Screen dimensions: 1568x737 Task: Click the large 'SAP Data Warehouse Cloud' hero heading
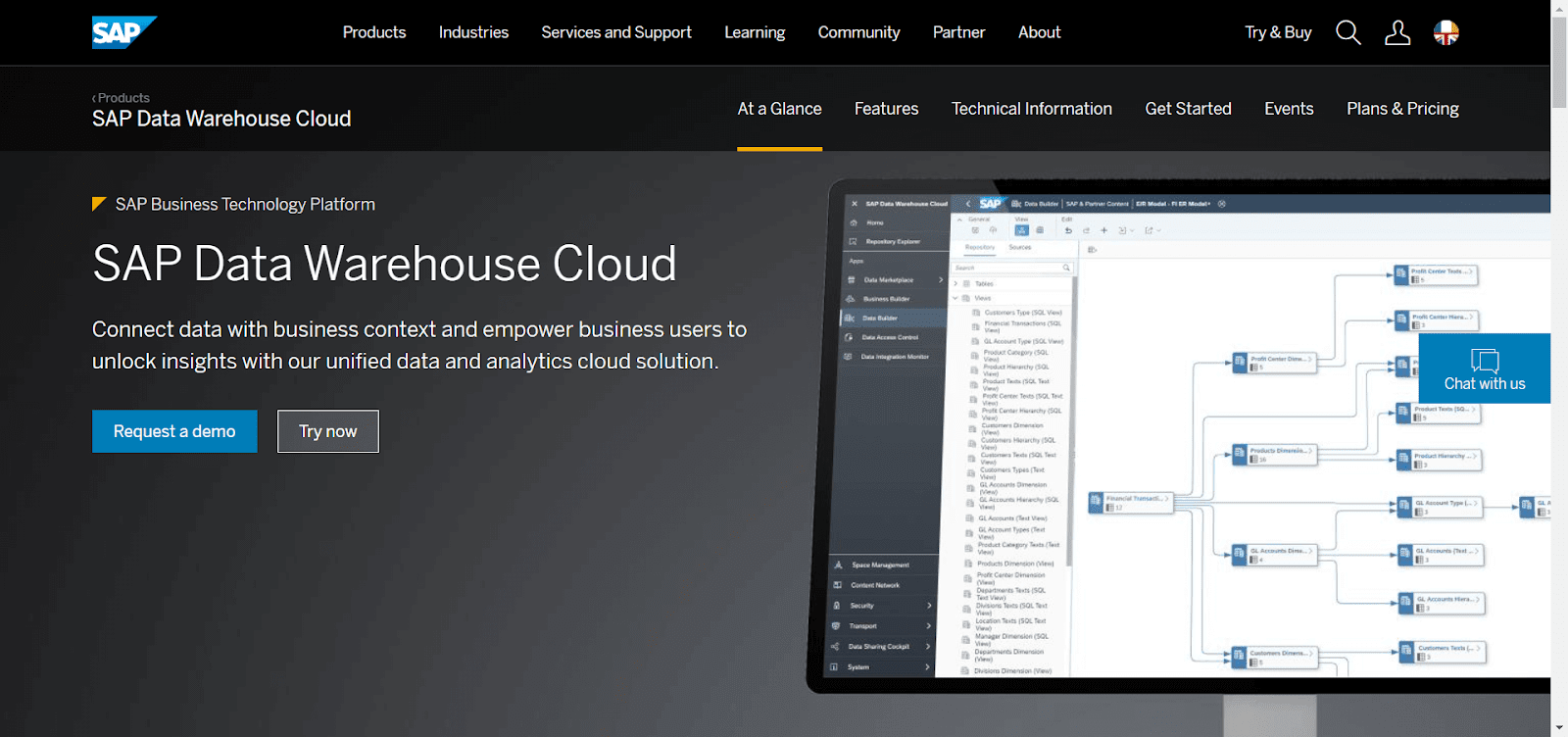[384, 264]
